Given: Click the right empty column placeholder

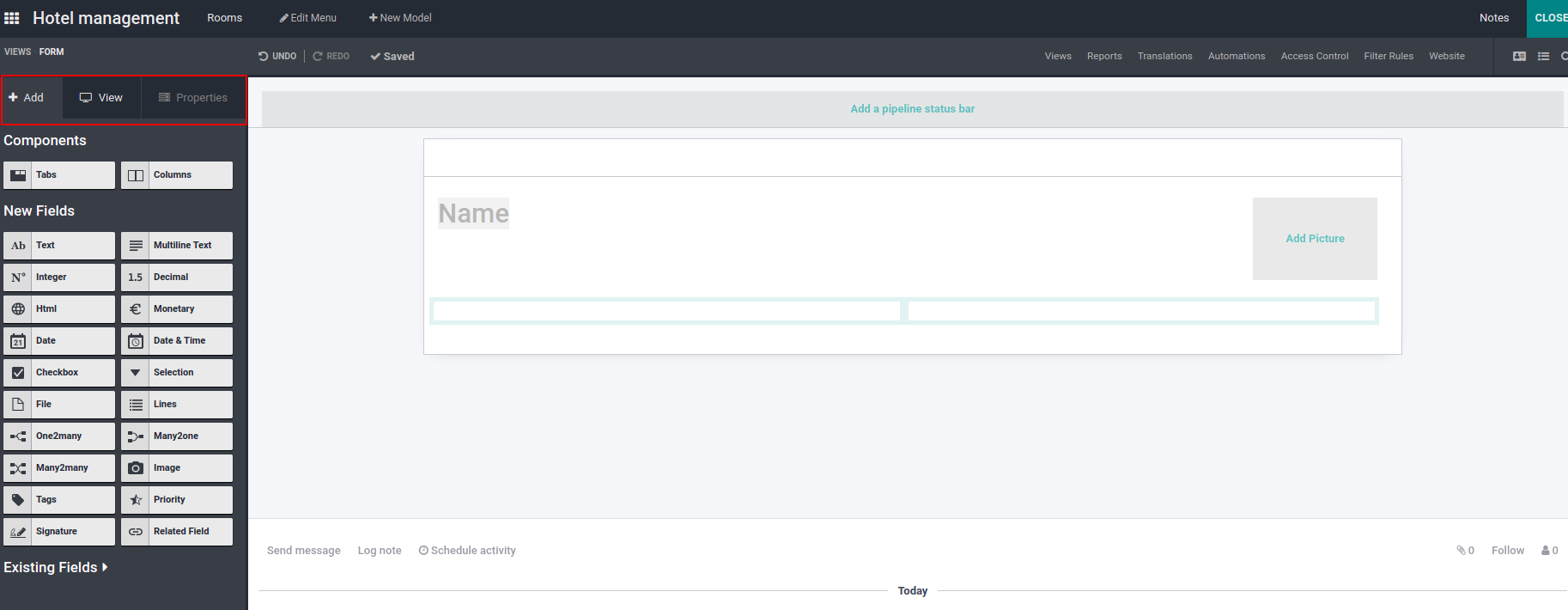Looking at the screenshot, I should [1142, 311].
